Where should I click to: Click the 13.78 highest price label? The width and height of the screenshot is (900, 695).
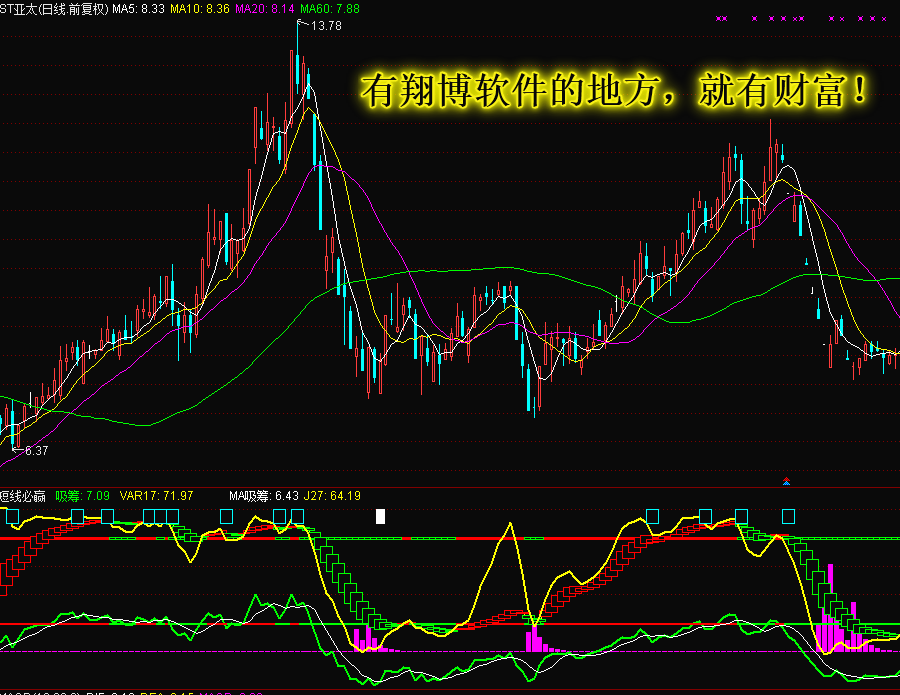pos(326,26)
